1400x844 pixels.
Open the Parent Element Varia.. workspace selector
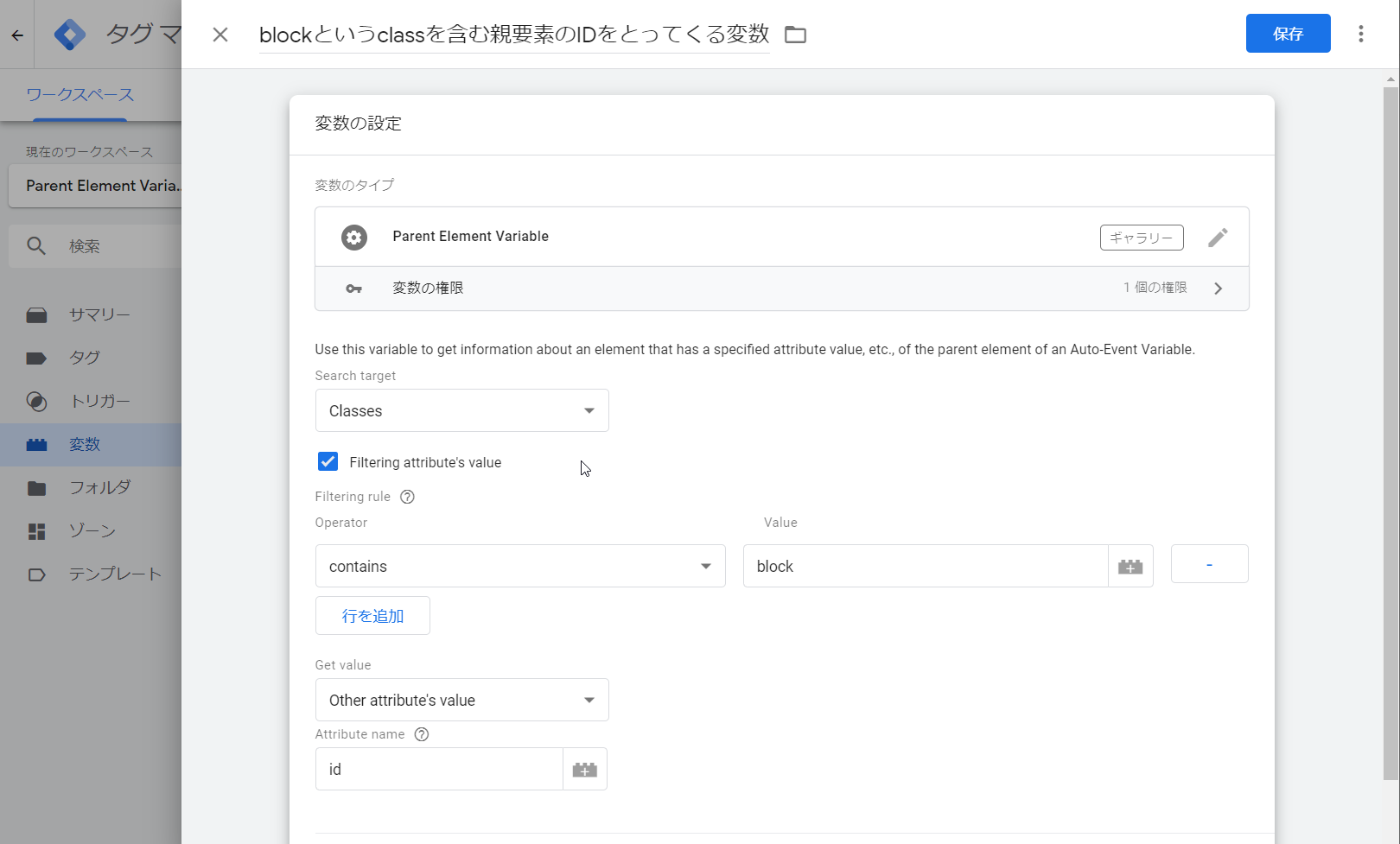tap(95, 186)
